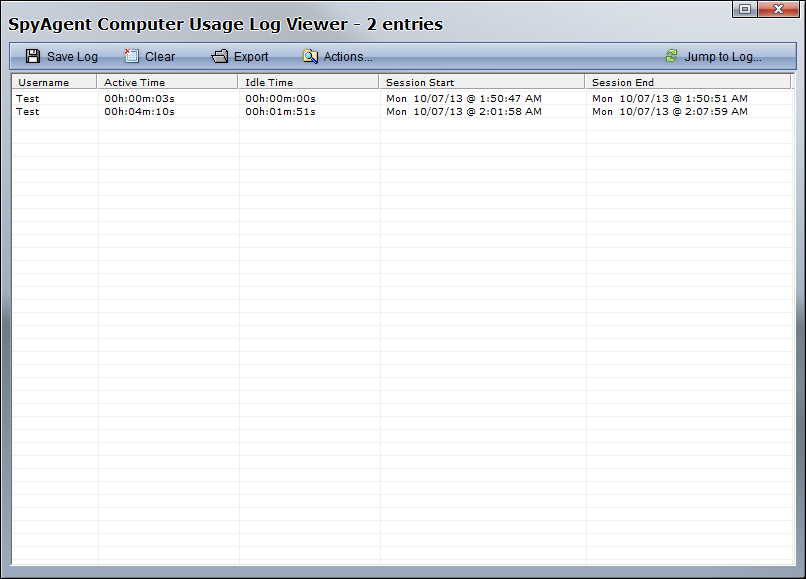Click the Session Start column header
Viewport: 806px width, 579px height.
pyautogui.click(x=420, y=82)
